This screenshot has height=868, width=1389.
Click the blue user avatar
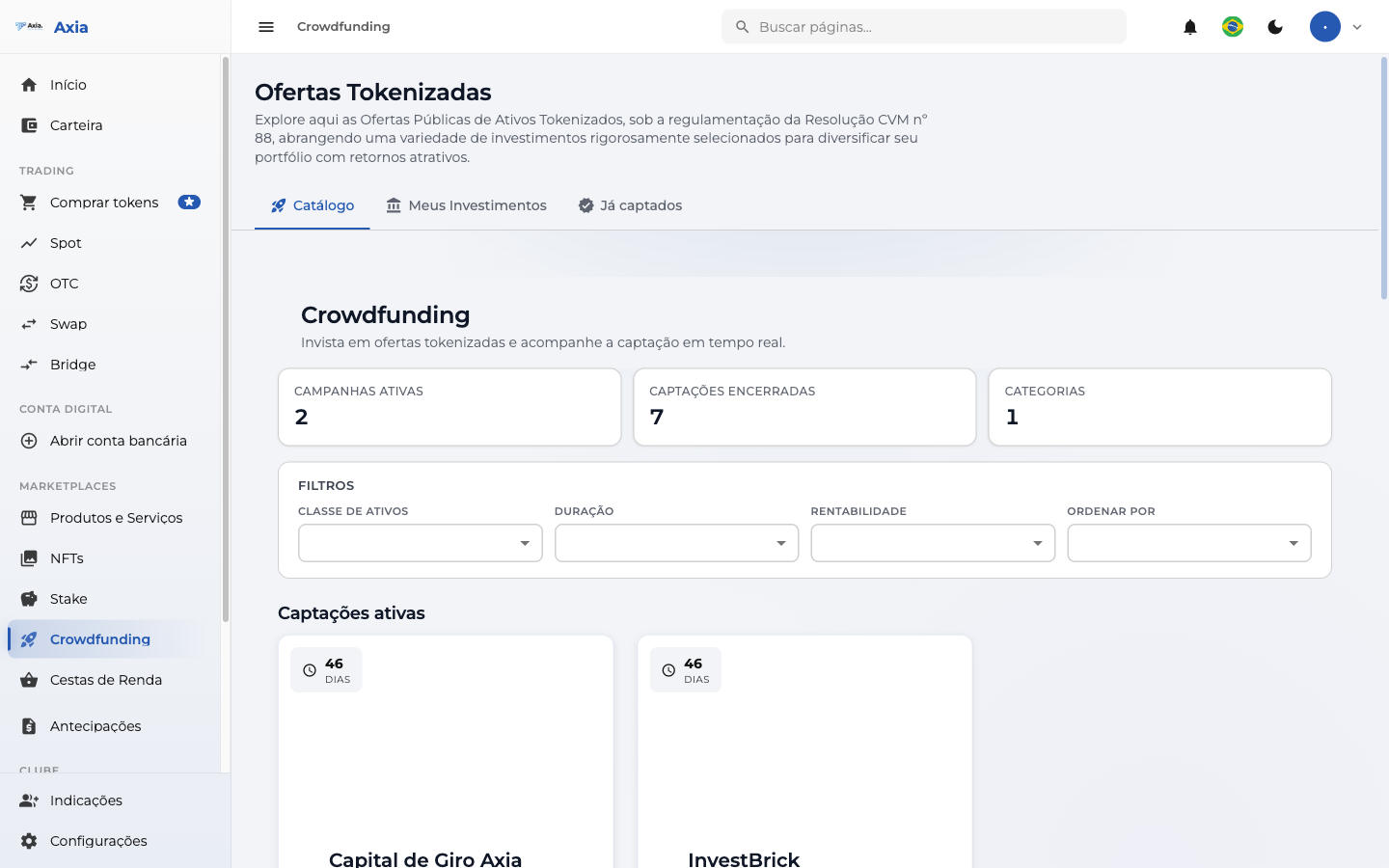(x=1325, y=27)
